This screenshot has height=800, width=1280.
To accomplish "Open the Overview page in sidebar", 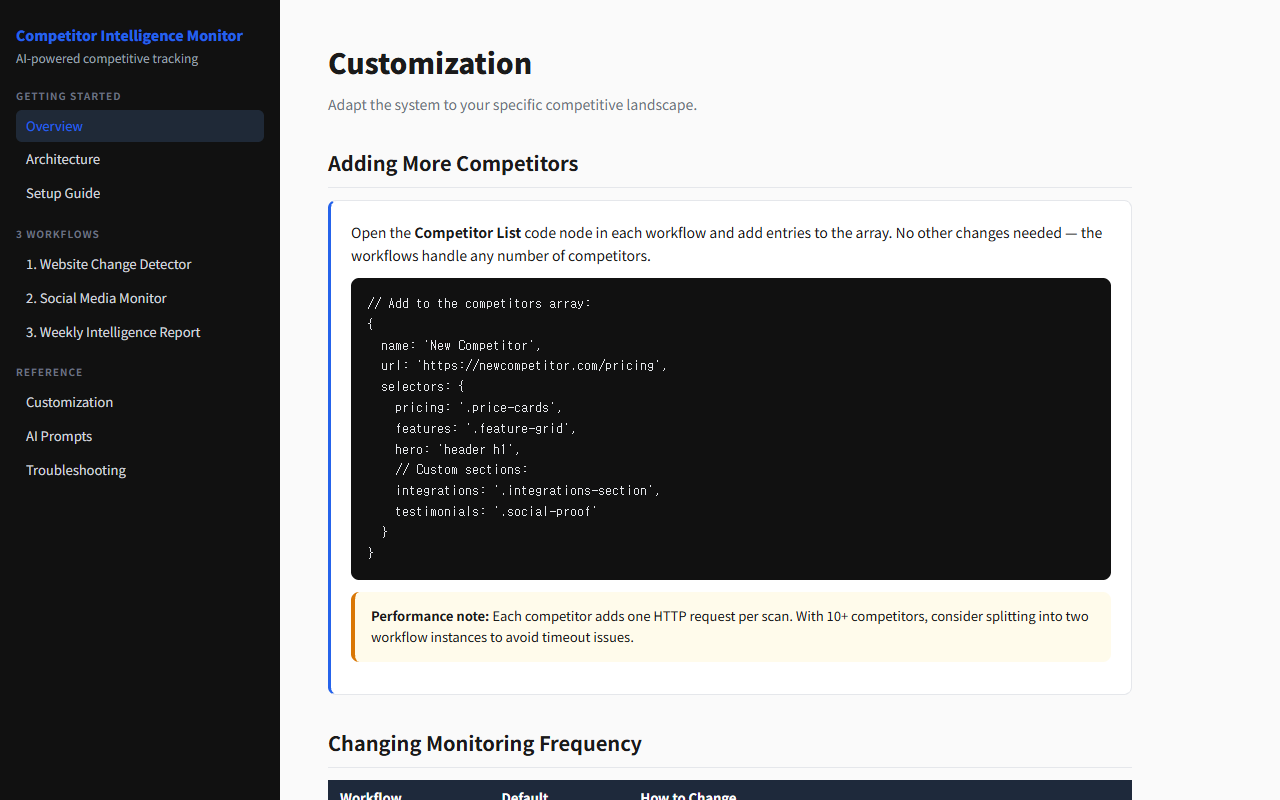I will click(x=54, y=126).
